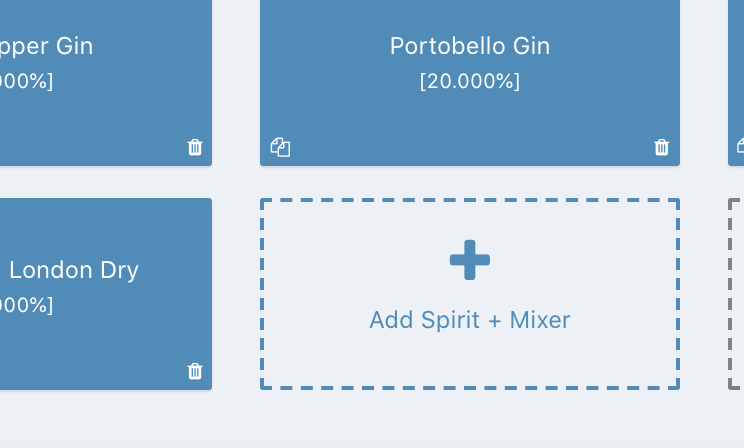Click copy icon on right-edge partial card
Viewport: 744px width, 448px height.
(740, 146)
